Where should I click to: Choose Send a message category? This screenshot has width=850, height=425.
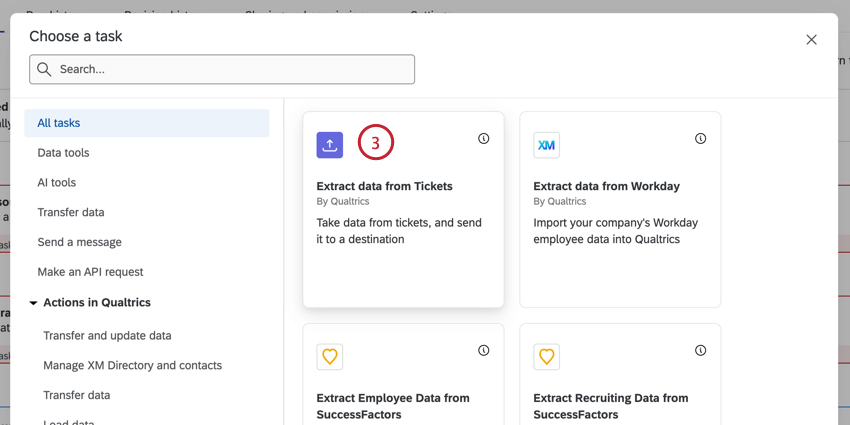[79, 242]
